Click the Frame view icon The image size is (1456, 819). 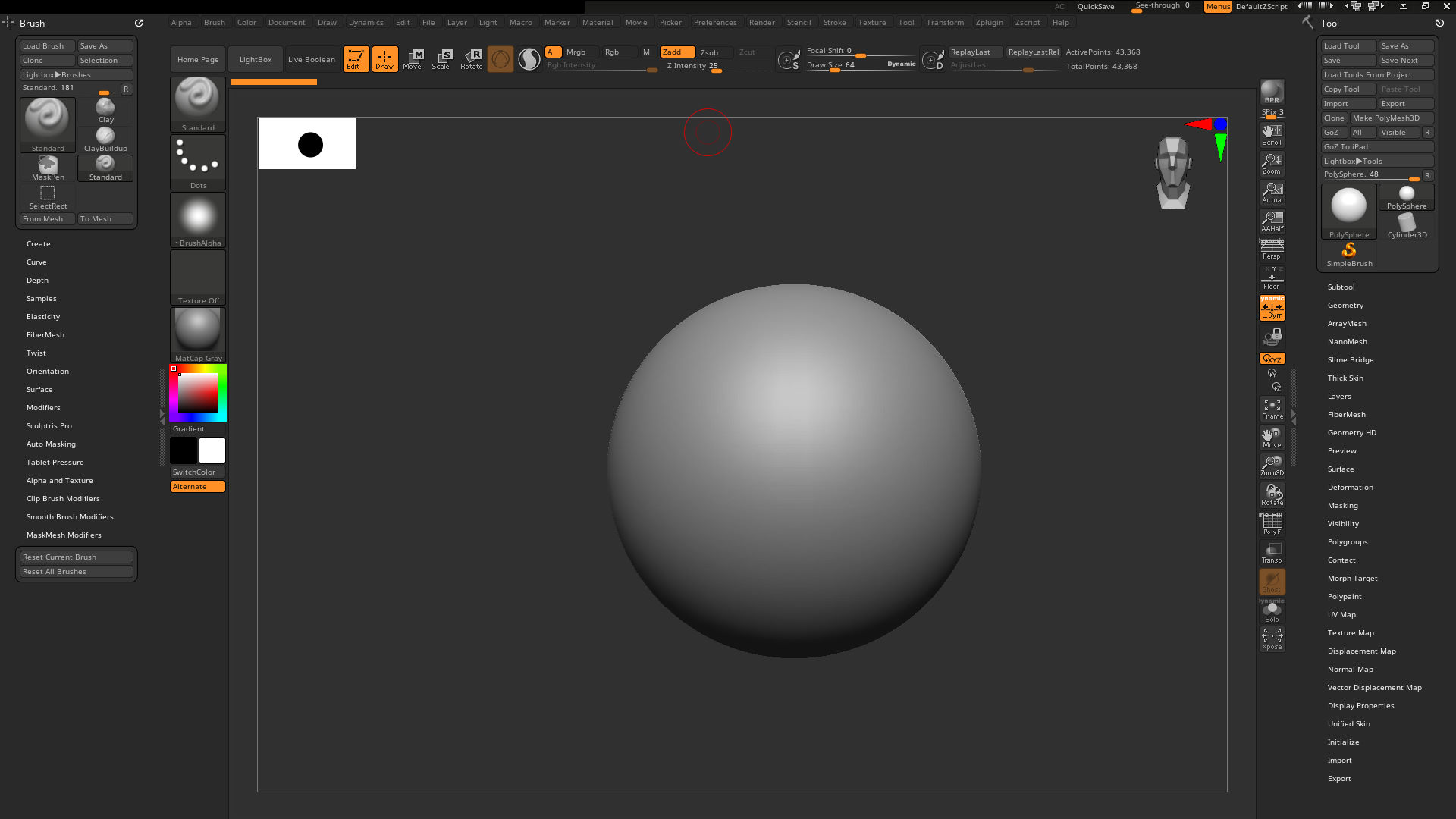point(1272,409)
